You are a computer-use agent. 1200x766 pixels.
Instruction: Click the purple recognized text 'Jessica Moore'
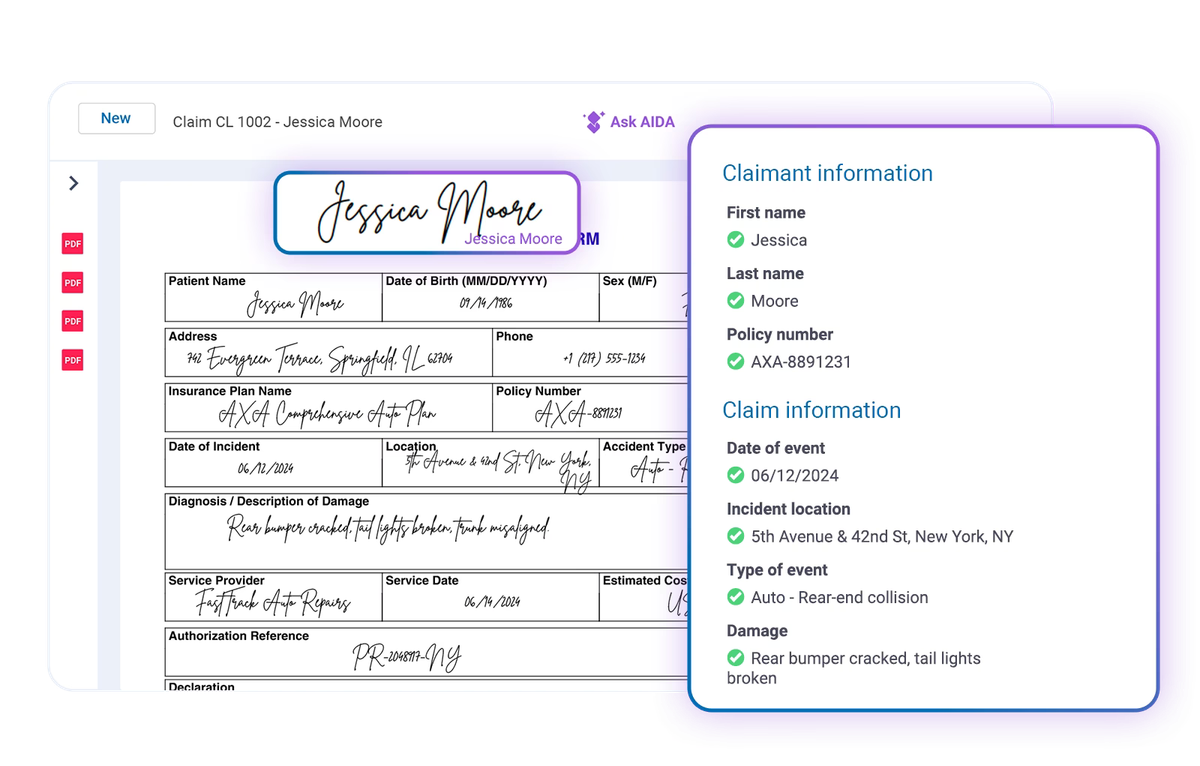pyautogui.click(x=513, y=239)
